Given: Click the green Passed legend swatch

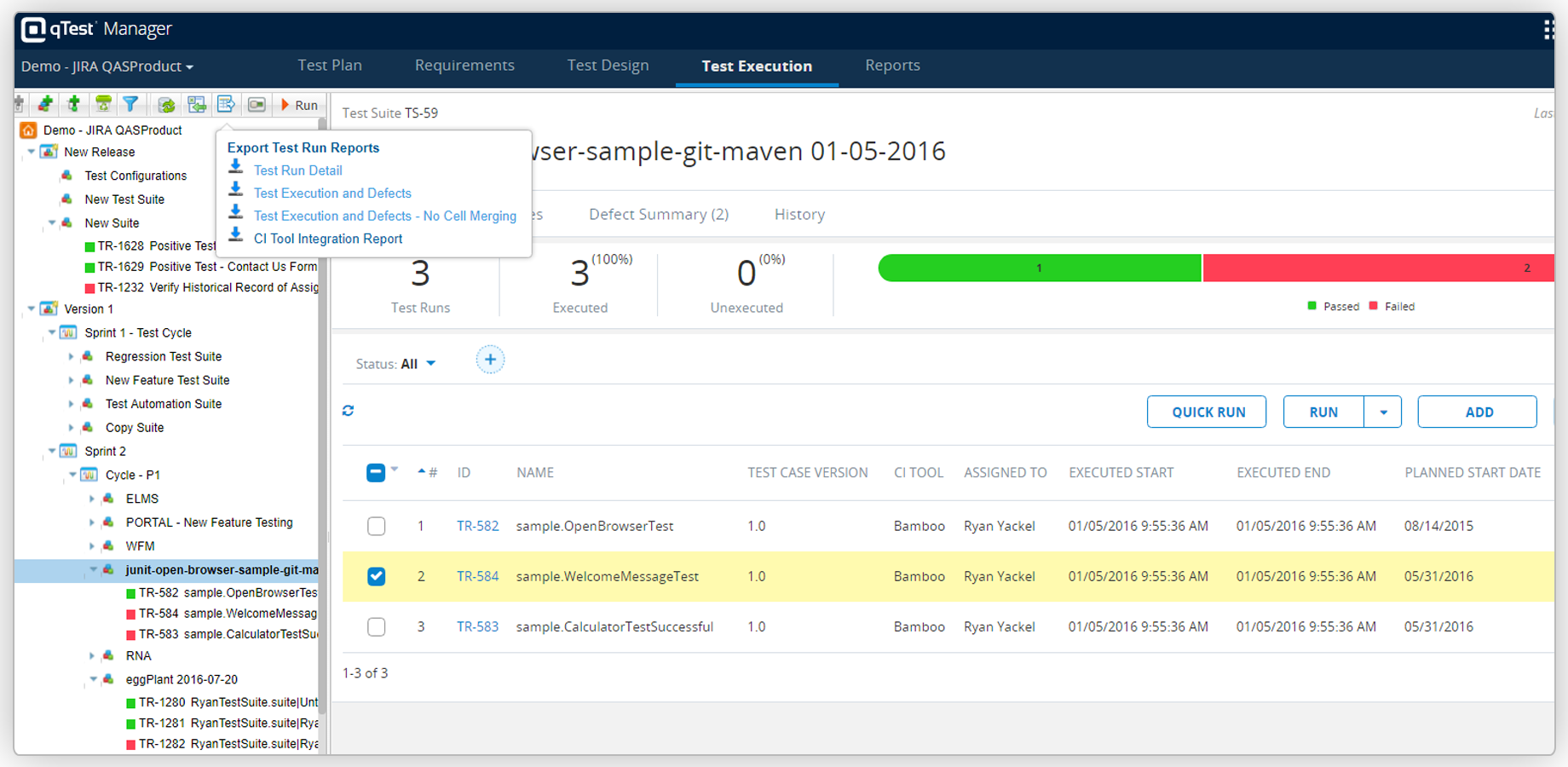Looking at the screenshot, I should [x=1312, y=306].
